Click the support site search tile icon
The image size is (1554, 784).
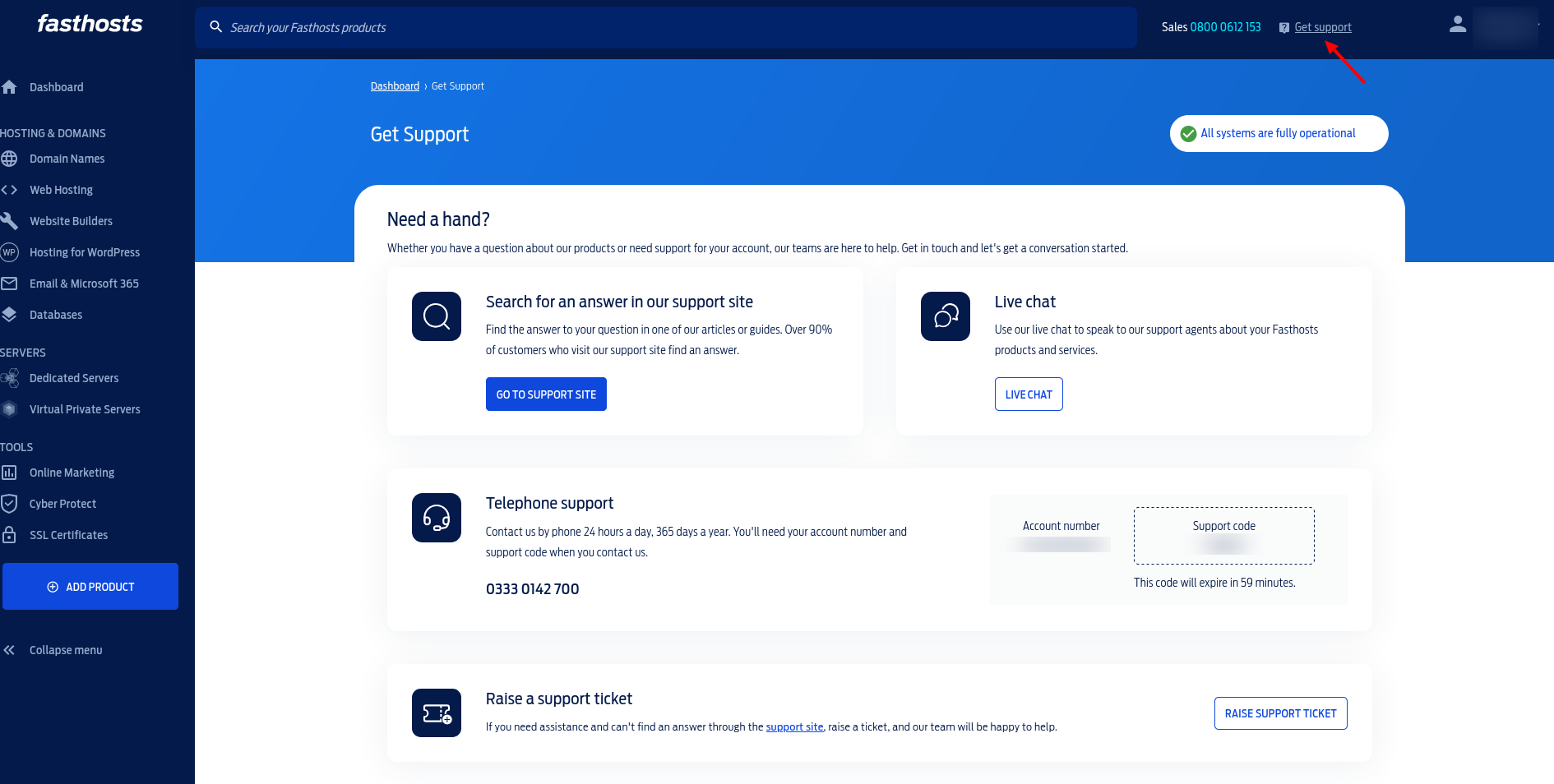[x=437, y=316]
